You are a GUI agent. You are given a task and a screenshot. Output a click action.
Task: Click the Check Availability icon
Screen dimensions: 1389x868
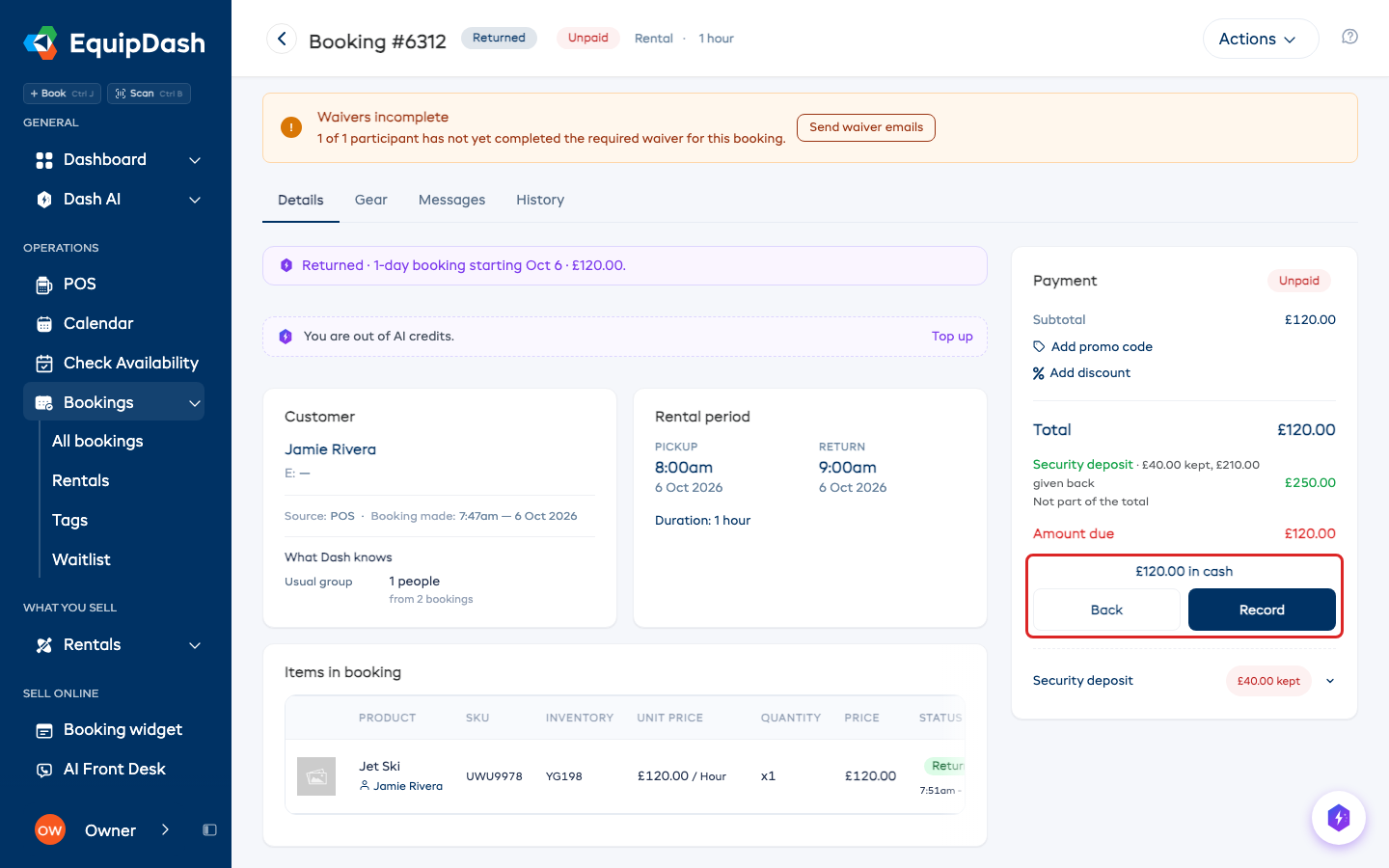tap(44, 364)
